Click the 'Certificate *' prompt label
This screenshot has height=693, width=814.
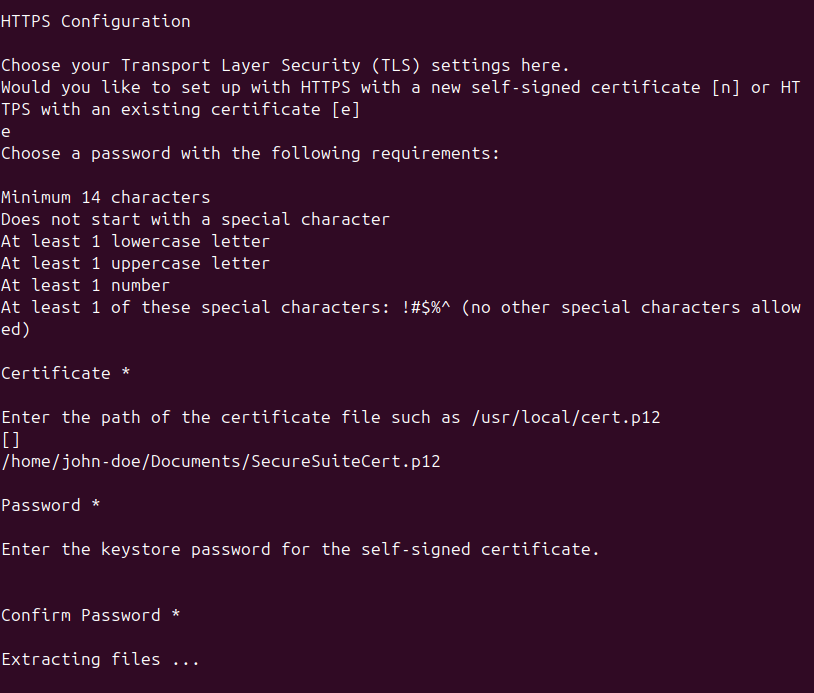click(65, 373)
